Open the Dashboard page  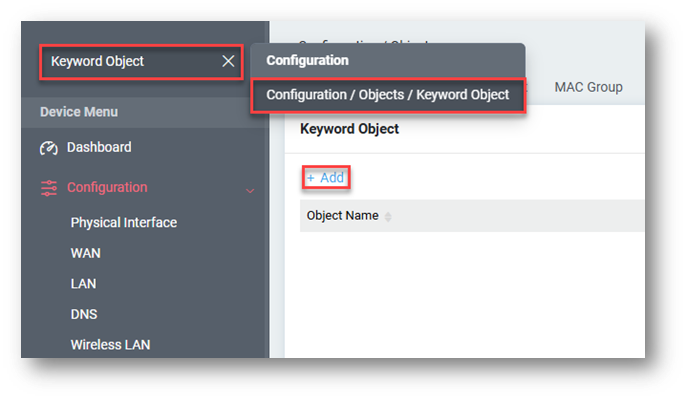(99, 147)
